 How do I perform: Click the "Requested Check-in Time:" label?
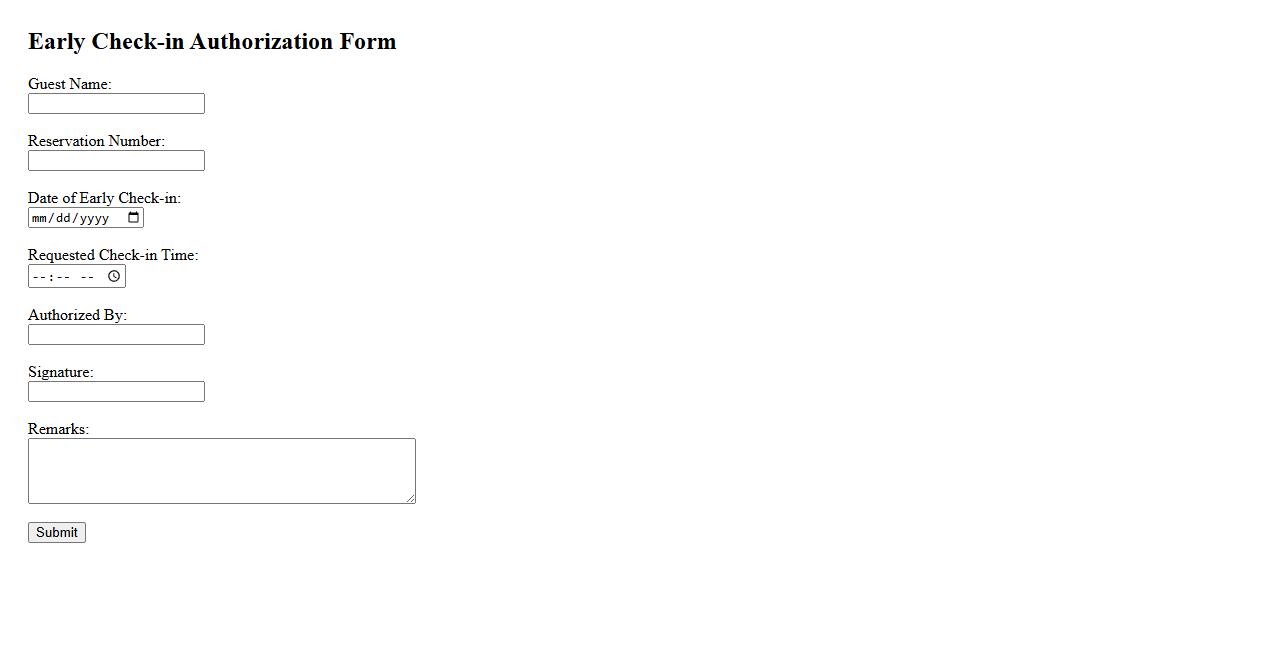(x=113, y=255)
